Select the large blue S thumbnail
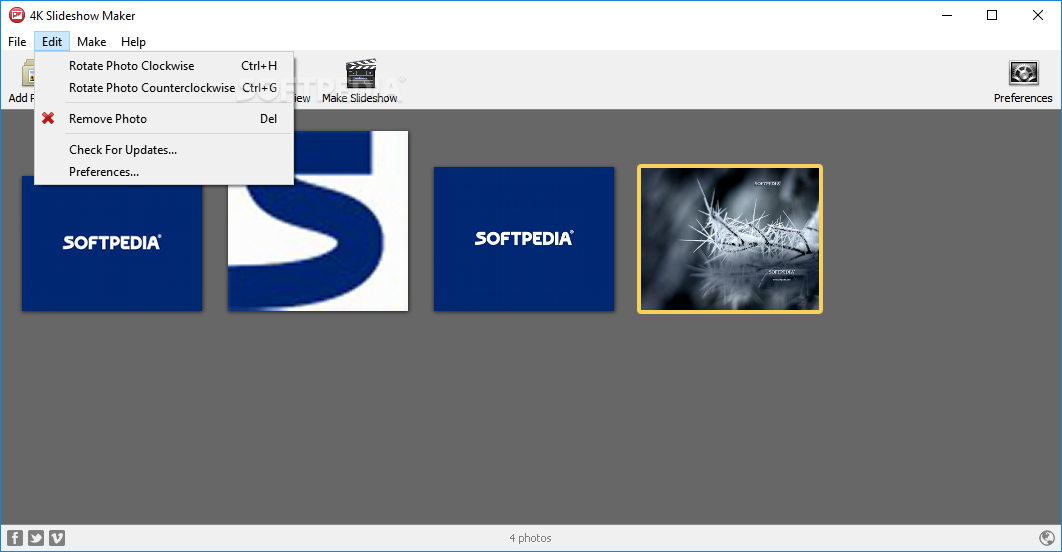This screenshot has height=552, width=1062. click(318, 221)
